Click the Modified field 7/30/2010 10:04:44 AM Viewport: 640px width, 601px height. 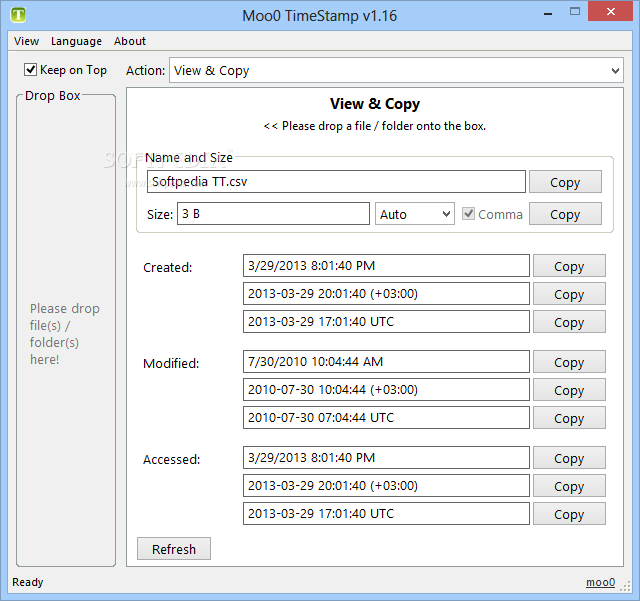point(386,362)
